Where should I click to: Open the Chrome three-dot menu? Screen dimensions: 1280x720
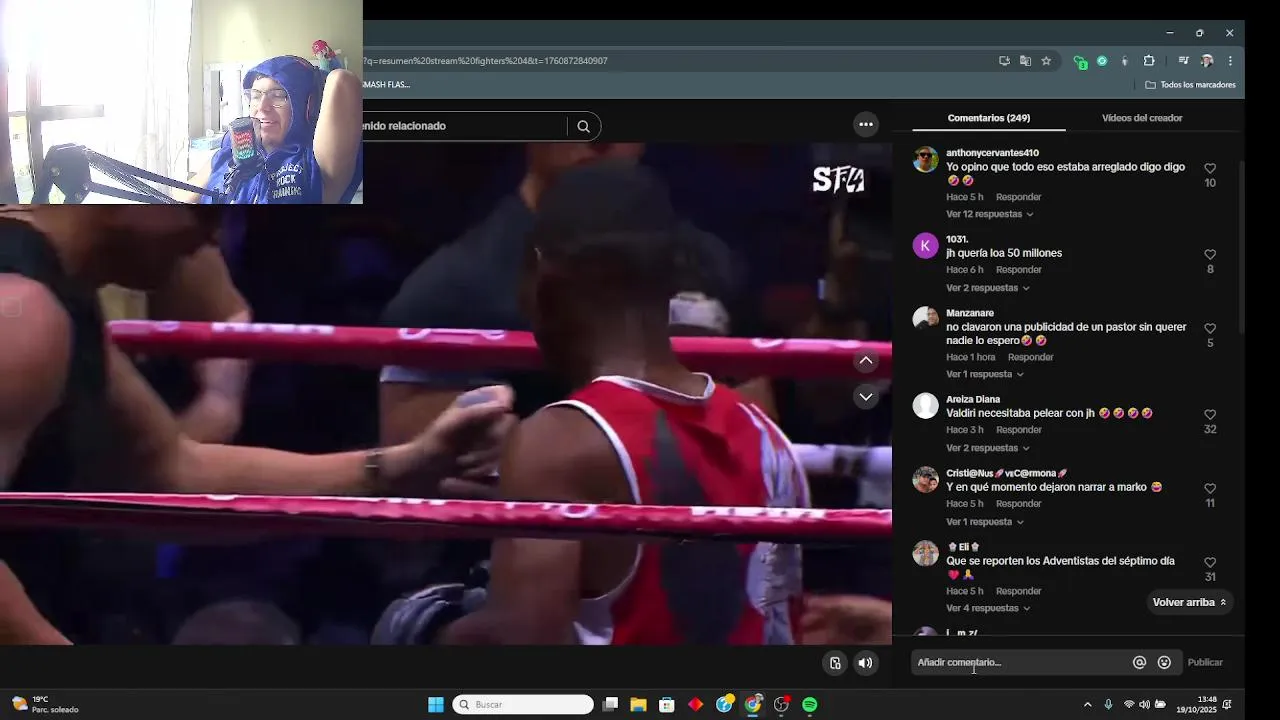(1230, 61)
